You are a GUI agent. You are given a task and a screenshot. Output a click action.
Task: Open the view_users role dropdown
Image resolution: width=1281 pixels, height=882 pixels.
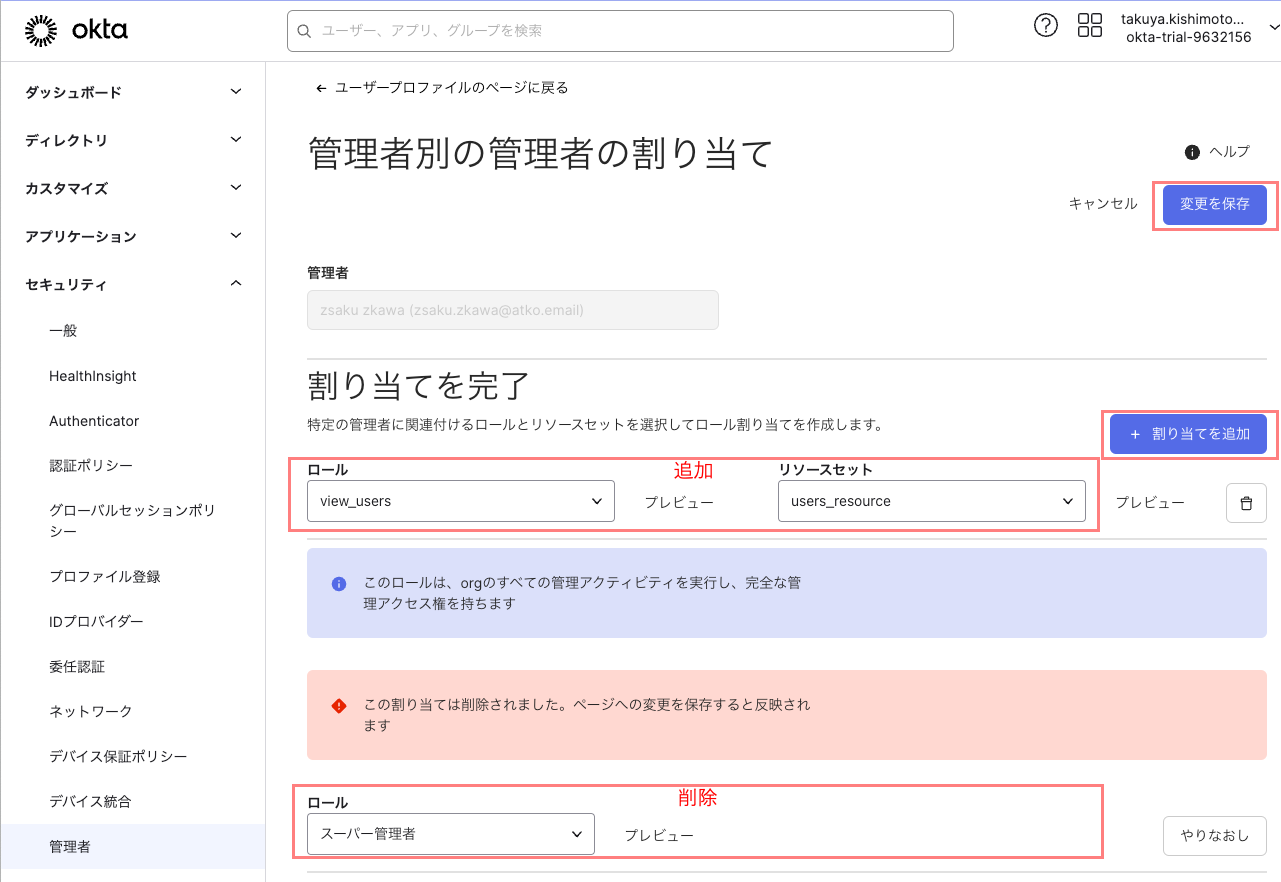point(461,501)
